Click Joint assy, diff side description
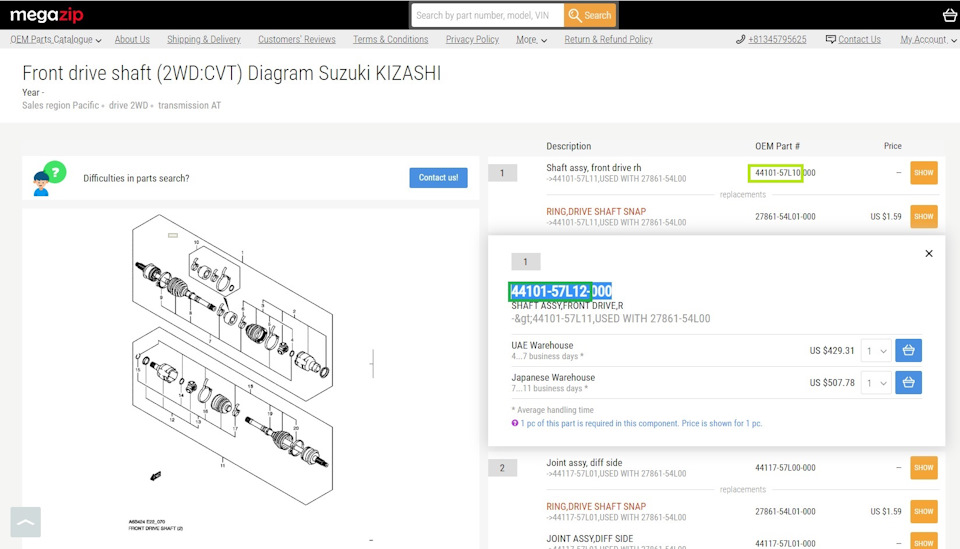The width and height of the screenshot is (960, 549). click(x=584, y=463)
